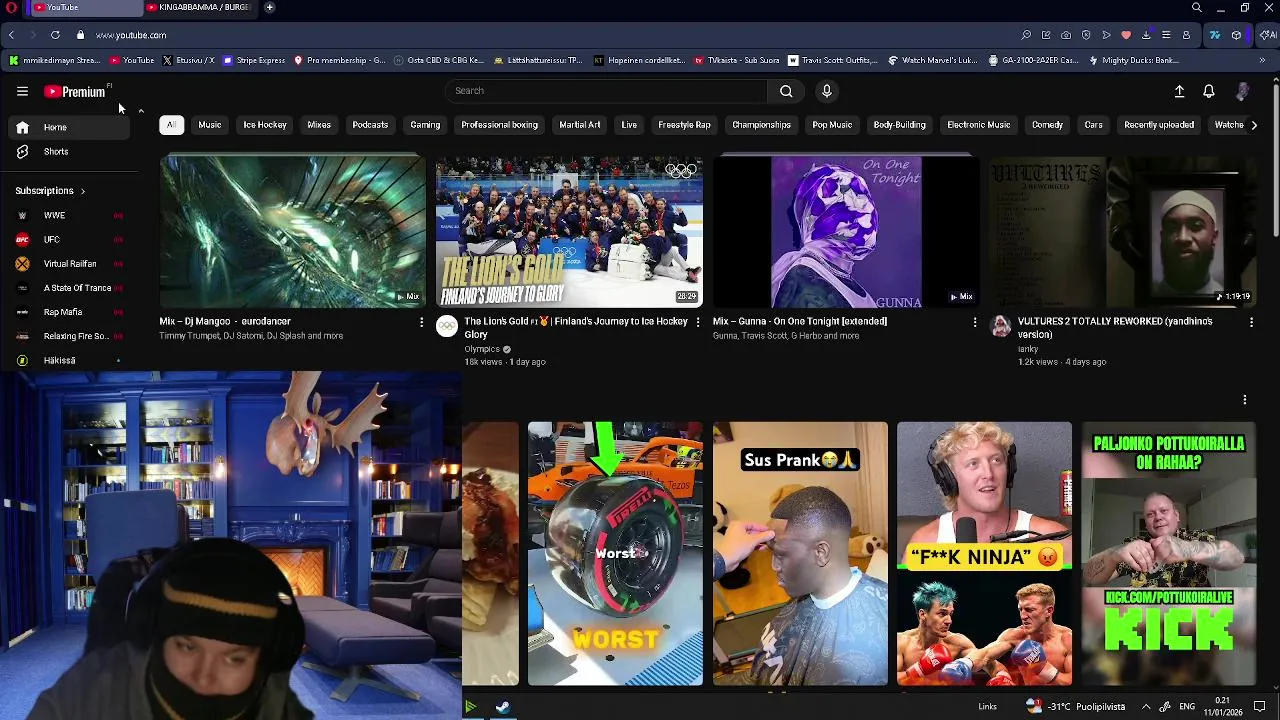Open WWE subscription channel

coord(68,215)
